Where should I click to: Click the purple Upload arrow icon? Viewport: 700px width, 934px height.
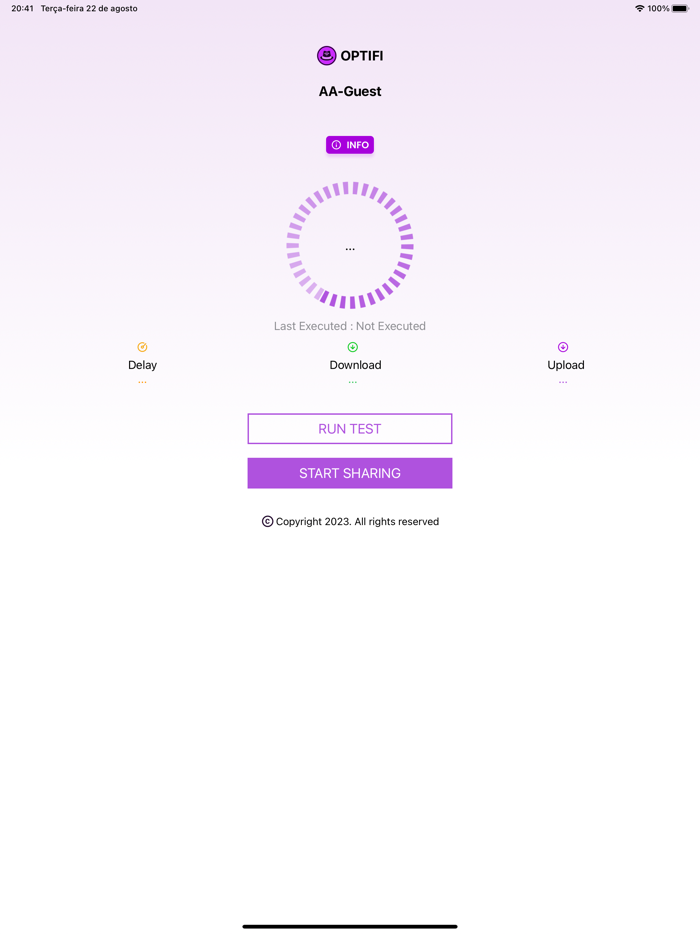pos(564,345)
